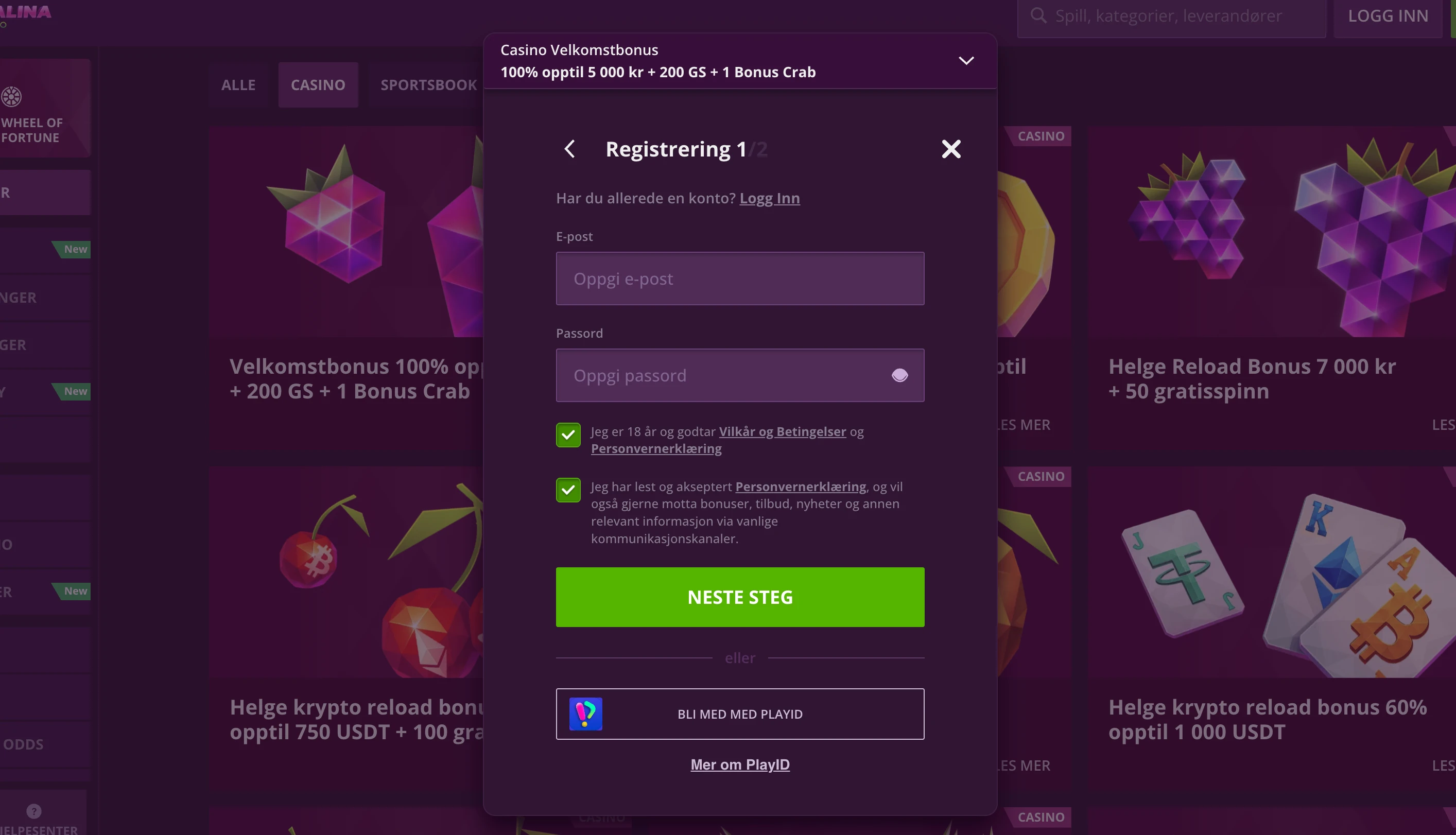The width and height of the screenshot is (1456, 835).
Task: Expand the Casino Velkomstbonus chevron
Action: 966,60
